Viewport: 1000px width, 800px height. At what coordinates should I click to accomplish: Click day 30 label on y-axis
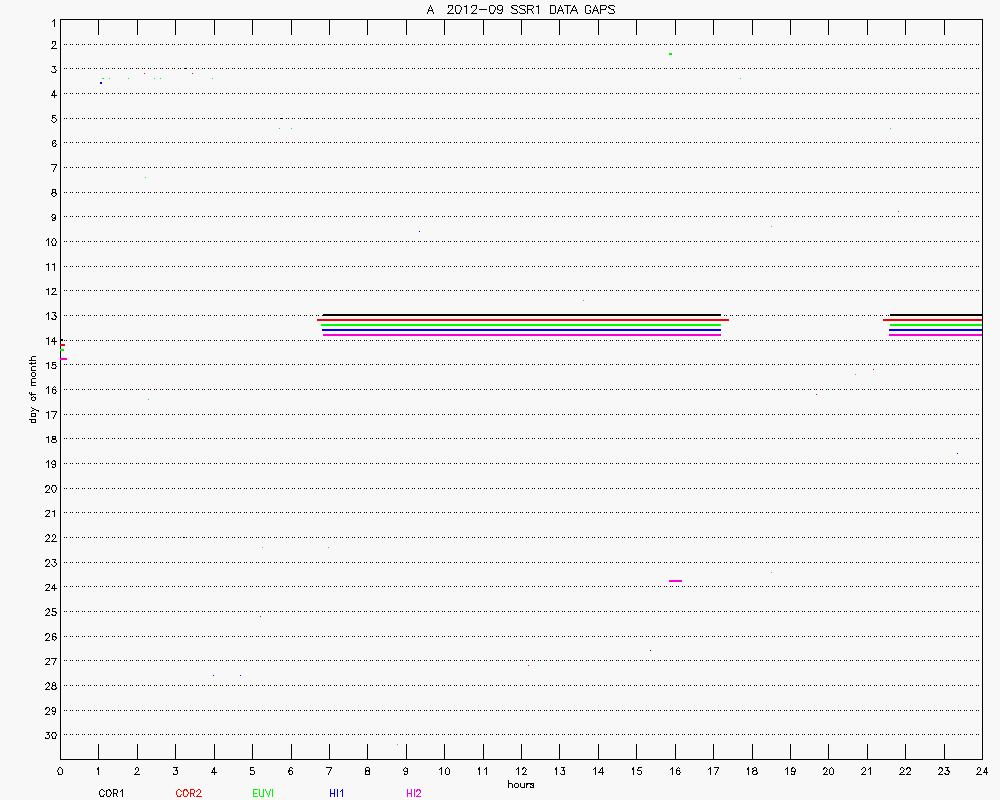pos(49,735)
